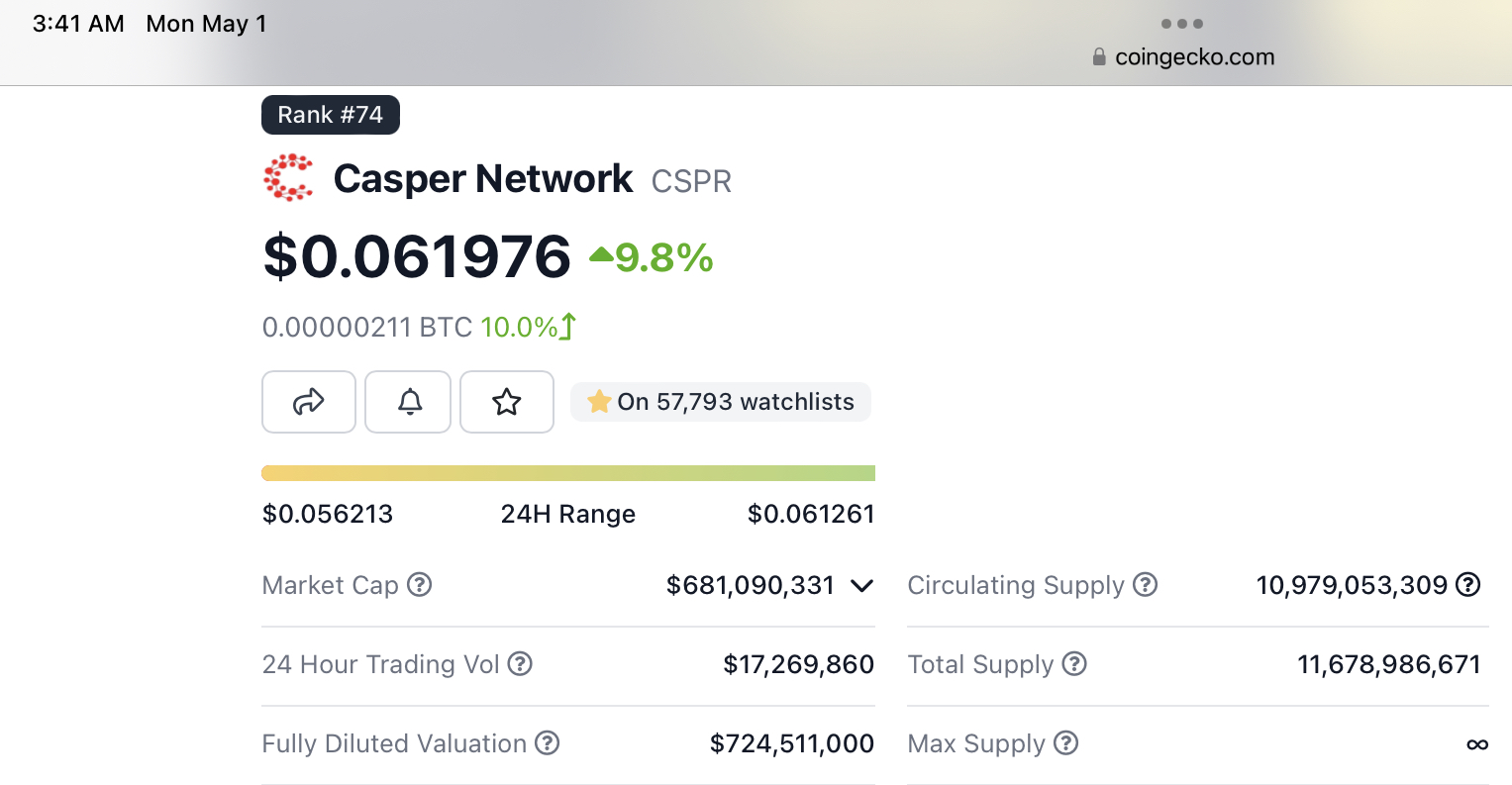1512x785 pixels.
Task: Expand the Market Cap chevron dropdown
Action: coord(861,586)
